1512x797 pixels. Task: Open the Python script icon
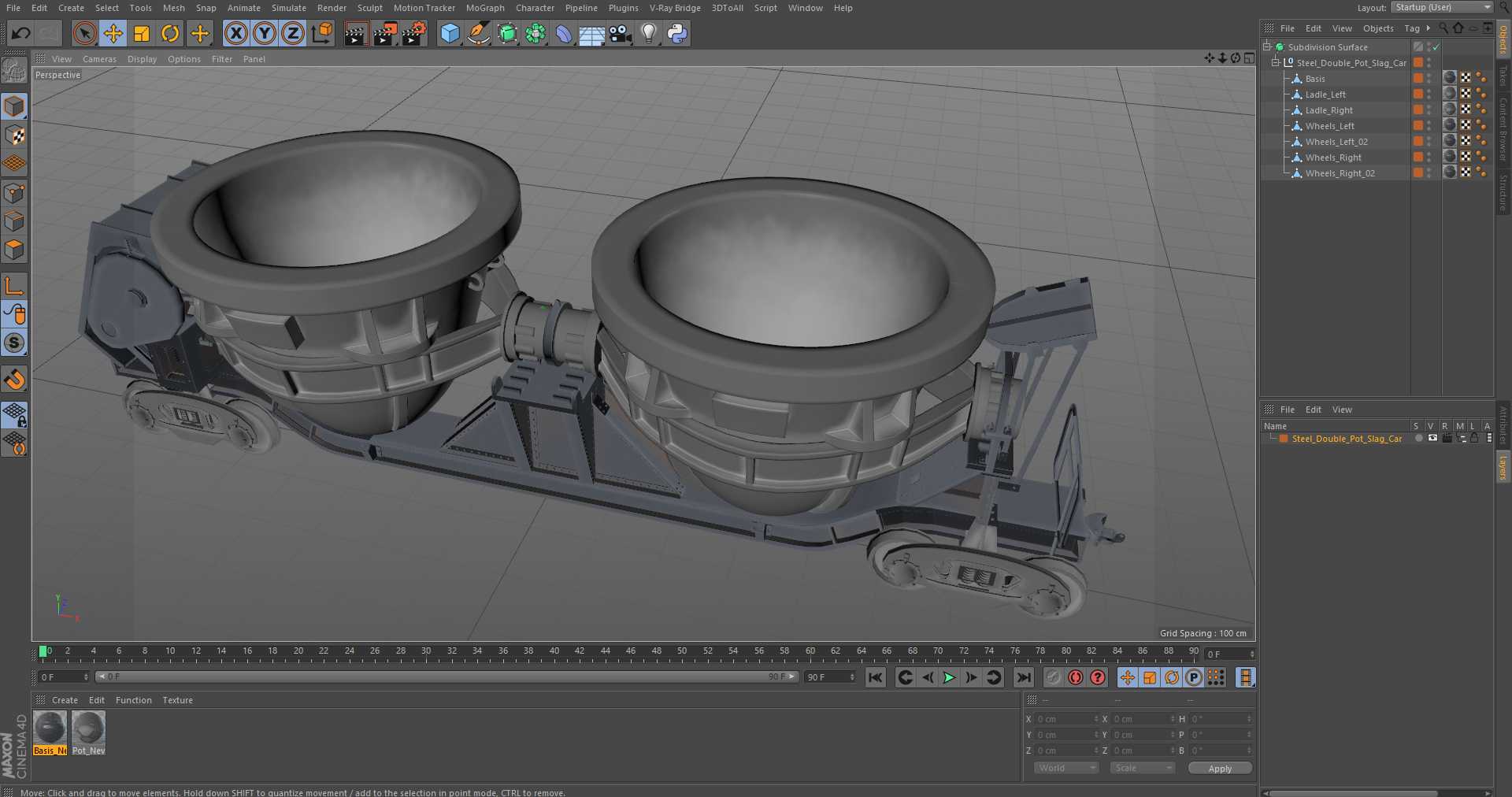tap(676, 33)
